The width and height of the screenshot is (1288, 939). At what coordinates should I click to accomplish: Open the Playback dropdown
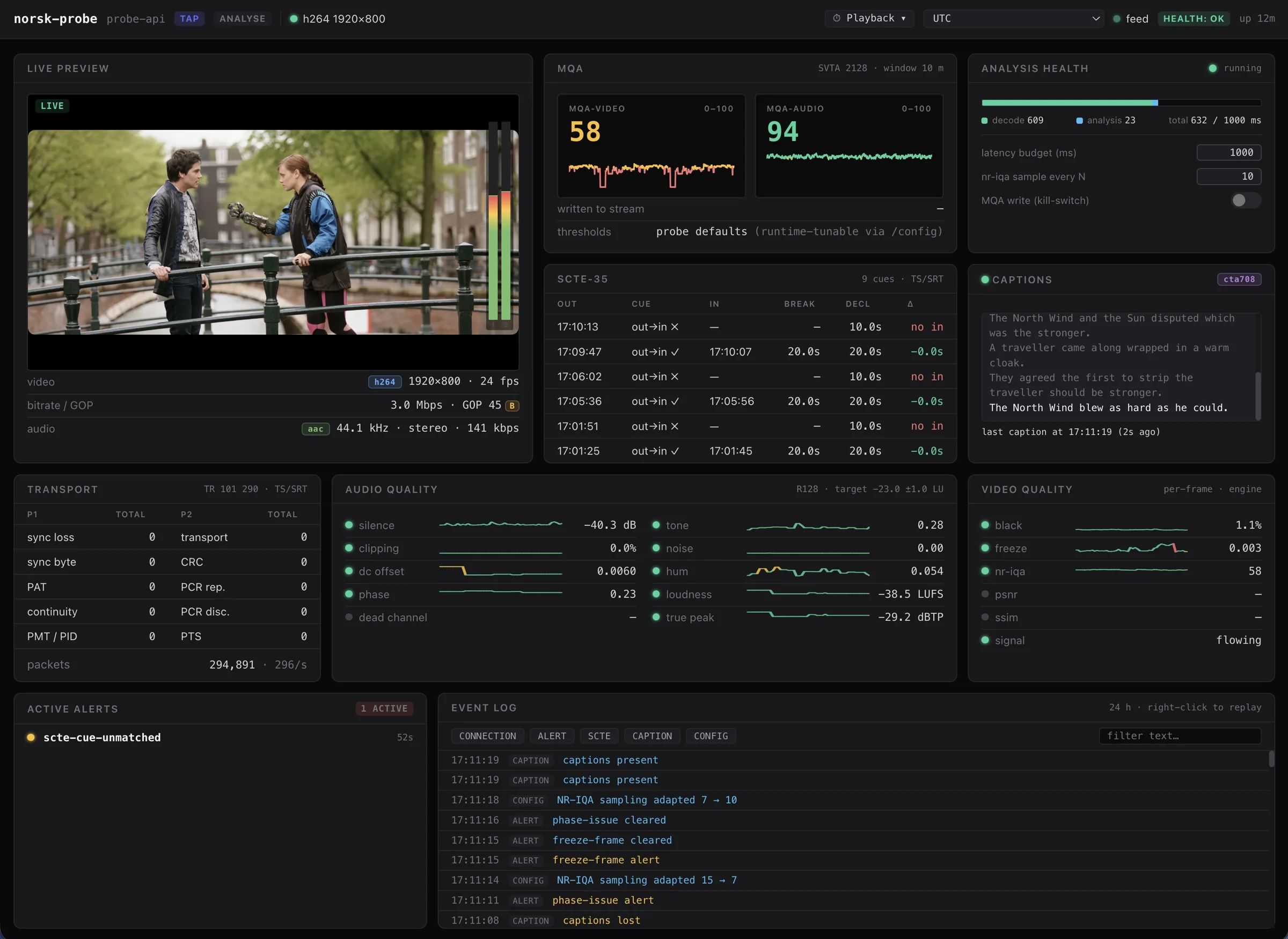[869, 18]
